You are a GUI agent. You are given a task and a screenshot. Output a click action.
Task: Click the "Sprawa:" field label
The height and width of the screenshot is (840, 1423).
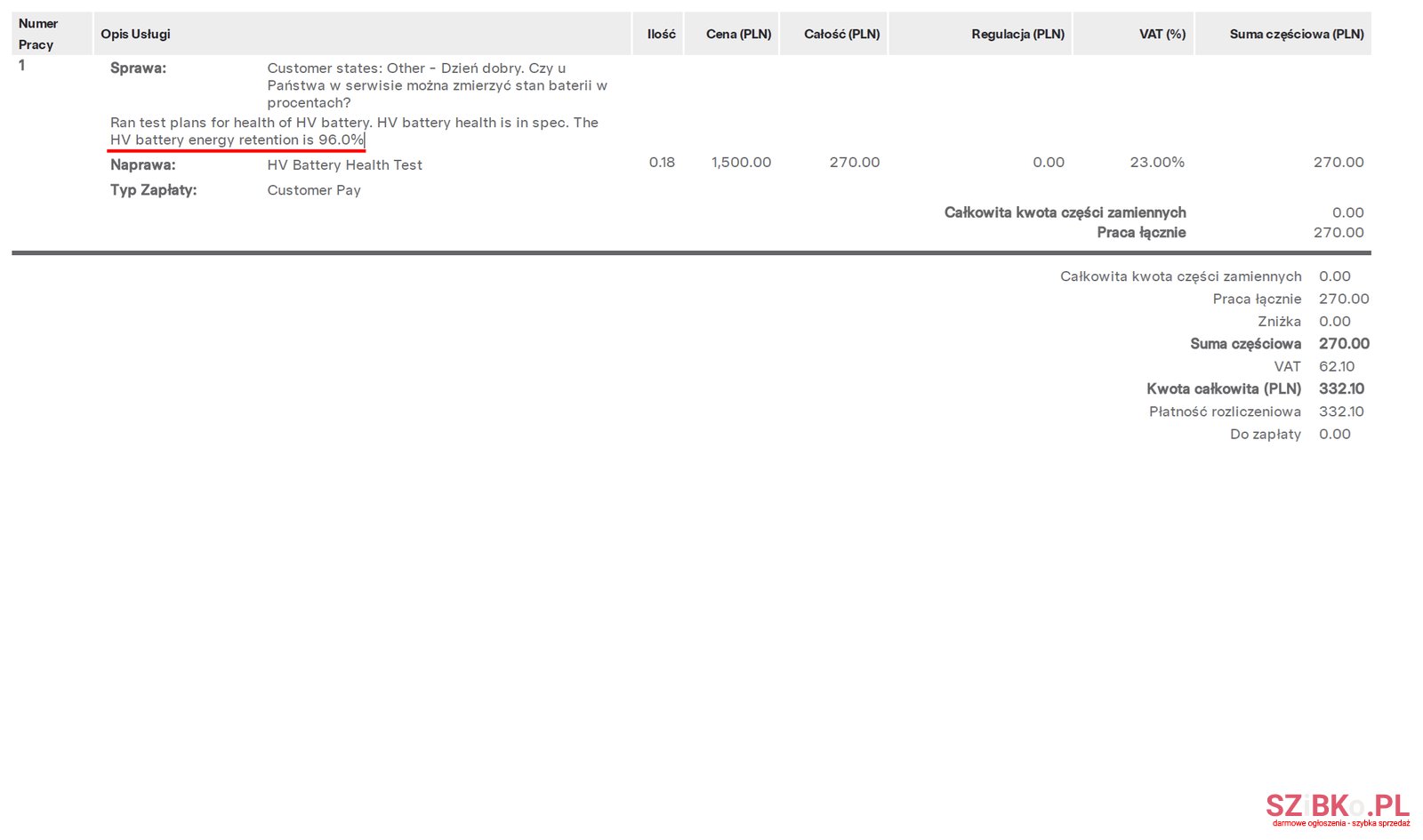[138, 68]
